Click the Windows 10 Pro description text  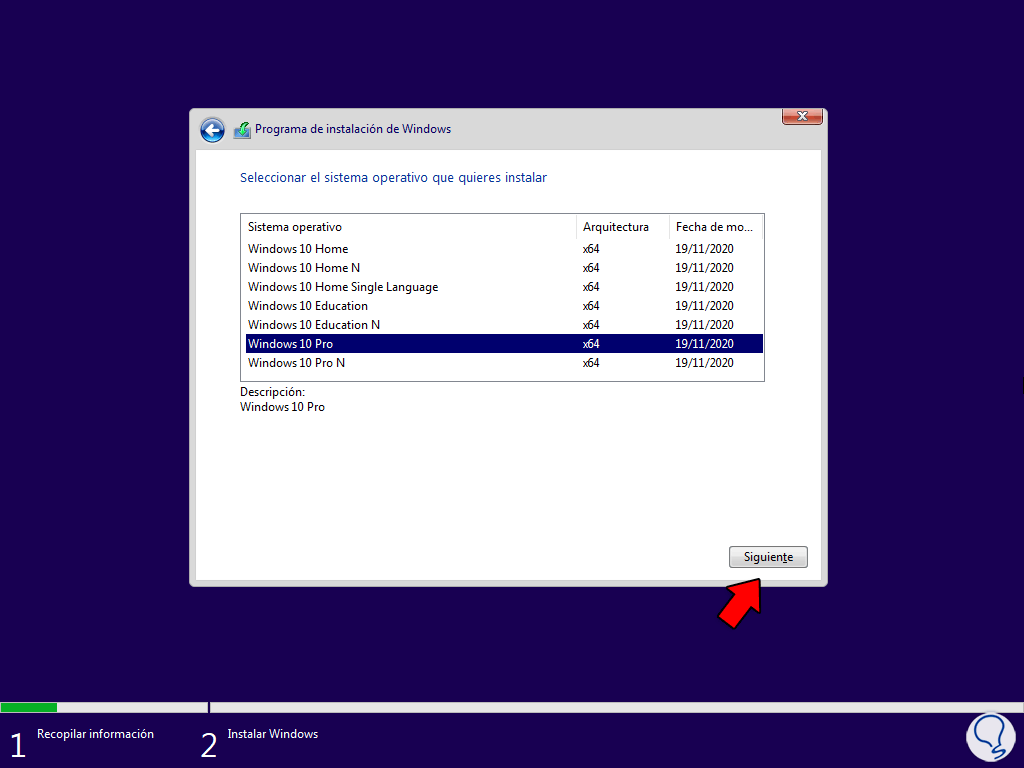tap(282, 407)
